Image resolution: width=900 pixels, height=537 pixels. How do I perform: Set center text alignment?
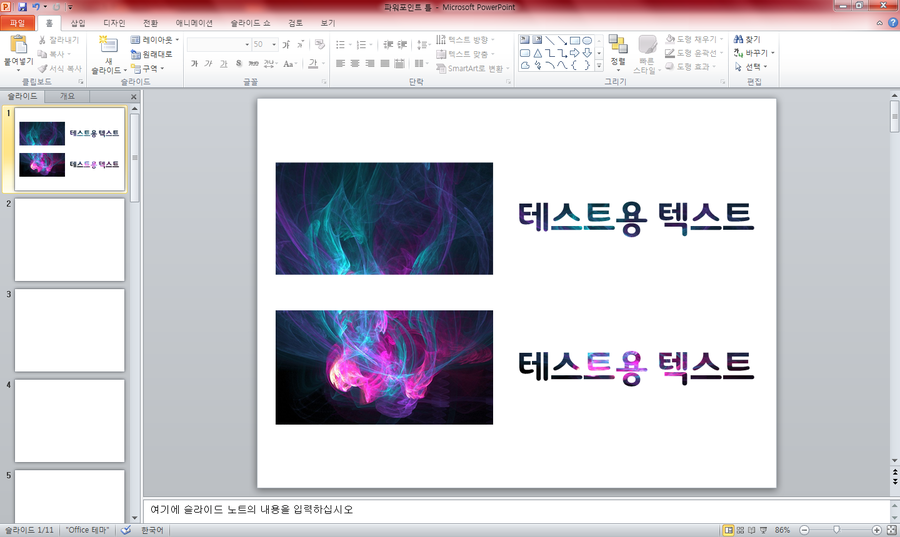[x=355, y=63]
